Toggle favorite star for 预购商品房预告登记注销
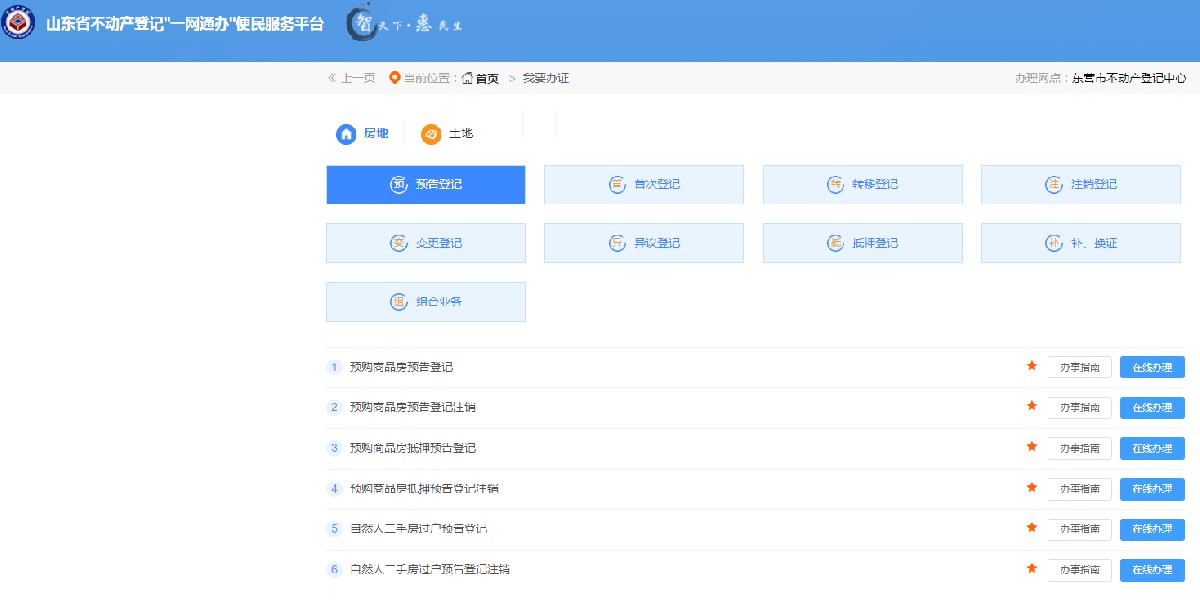 click(1032, 407)
